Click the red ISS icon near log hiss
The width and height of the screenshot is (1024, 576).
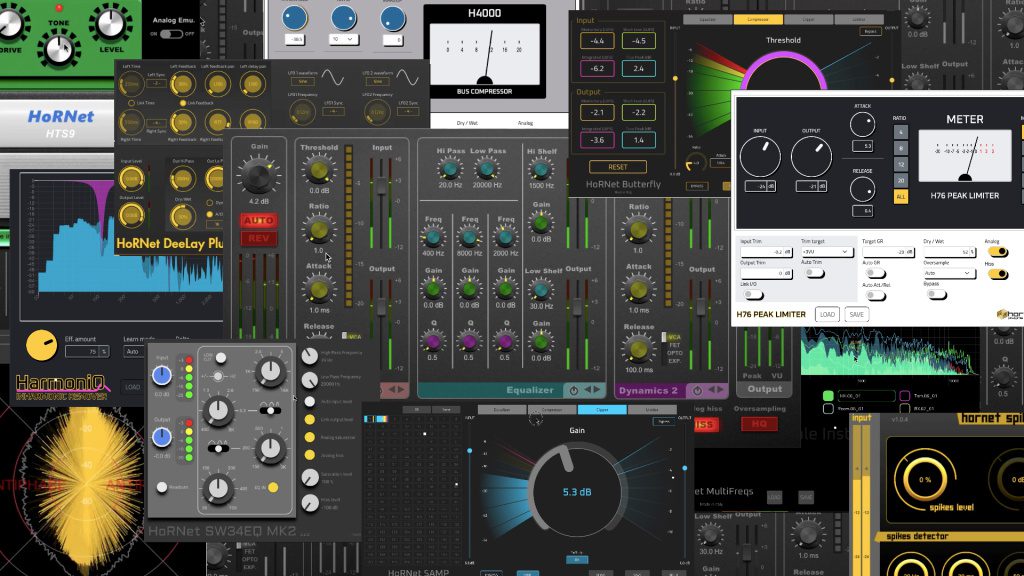(705, 424)
